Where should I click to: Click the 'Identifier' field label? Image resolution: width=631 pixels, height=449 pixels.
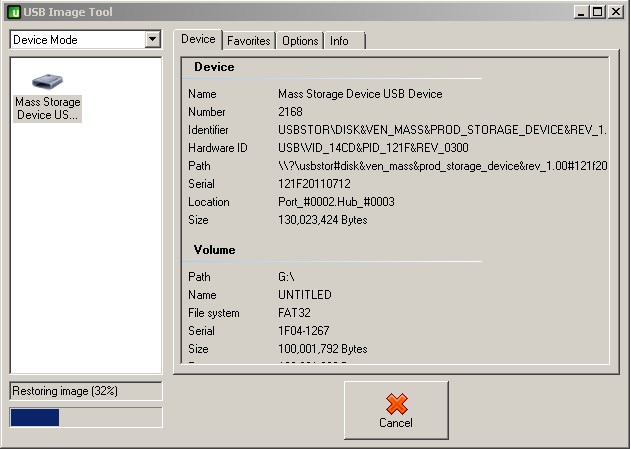coord(208,130)
